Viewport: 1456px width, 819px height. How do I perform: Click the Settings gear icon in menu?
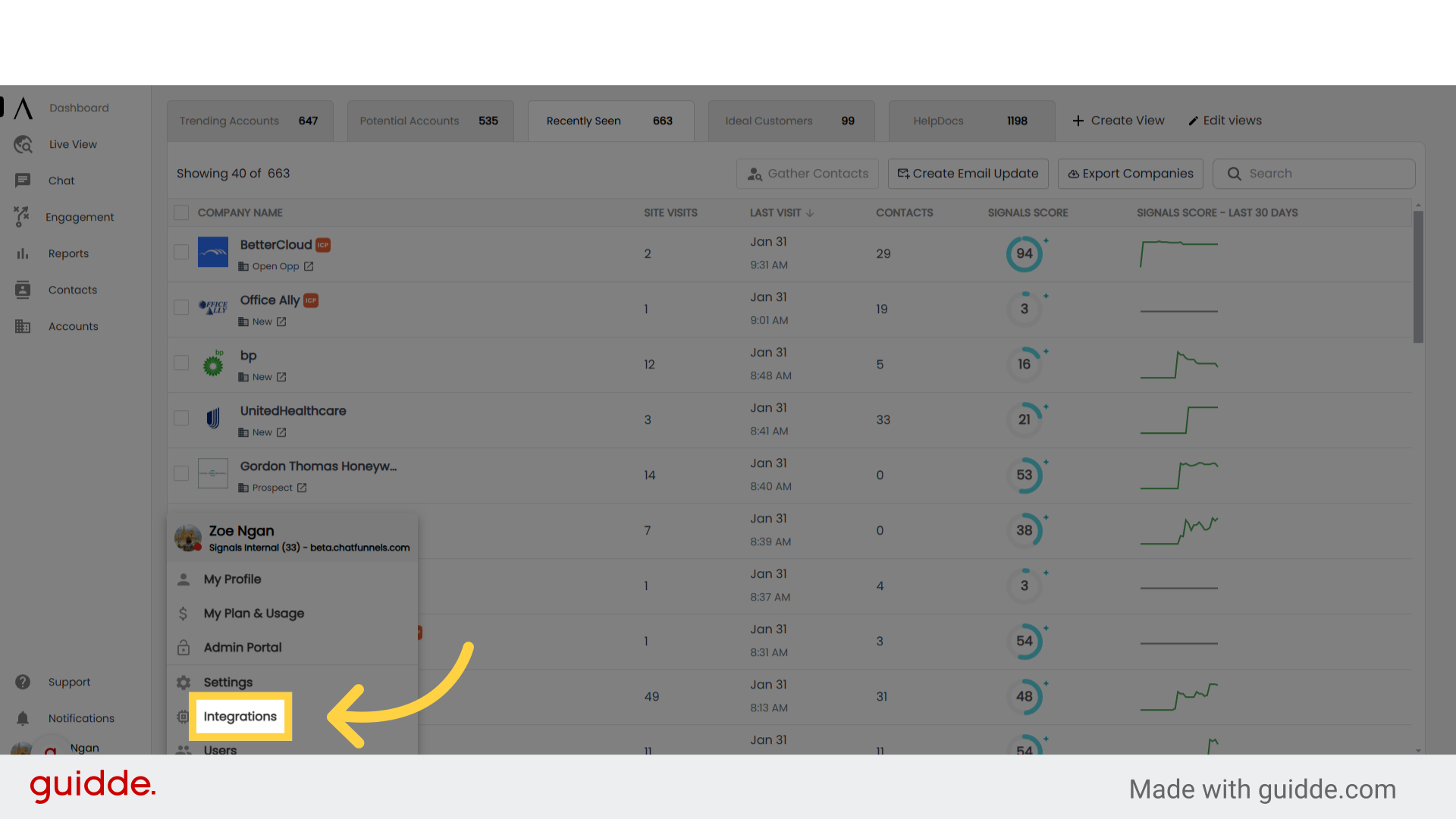(184, 682)
